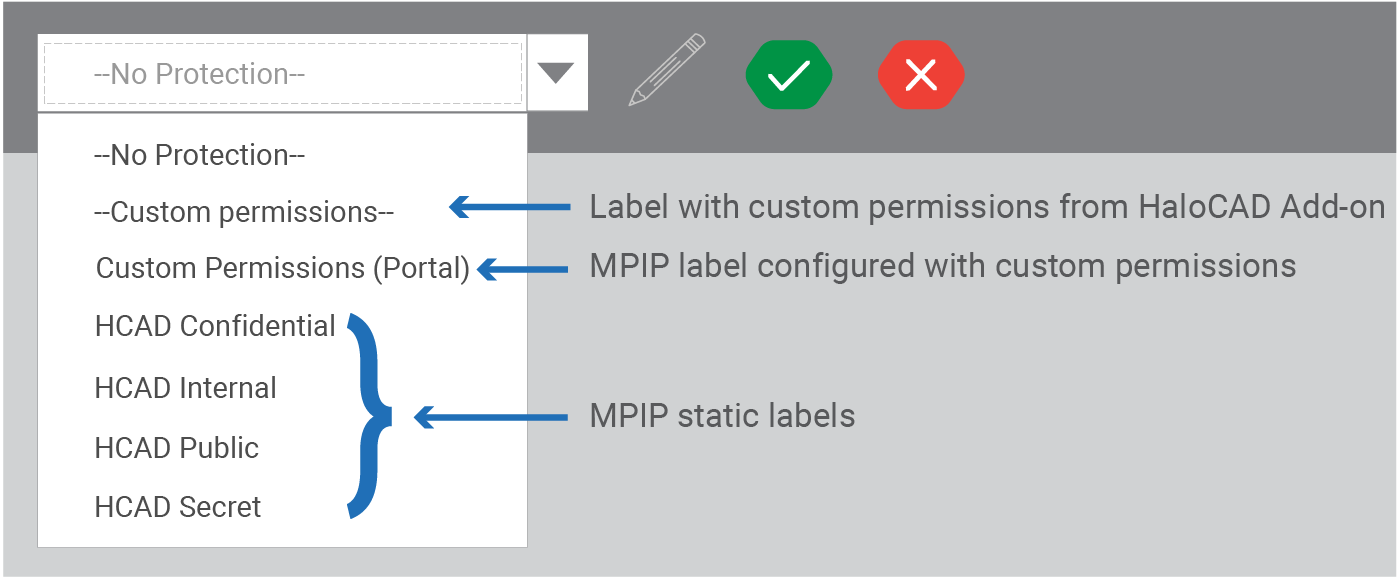
Task: Select HCAD Confidential label
Action: click(x=214, y=326)
